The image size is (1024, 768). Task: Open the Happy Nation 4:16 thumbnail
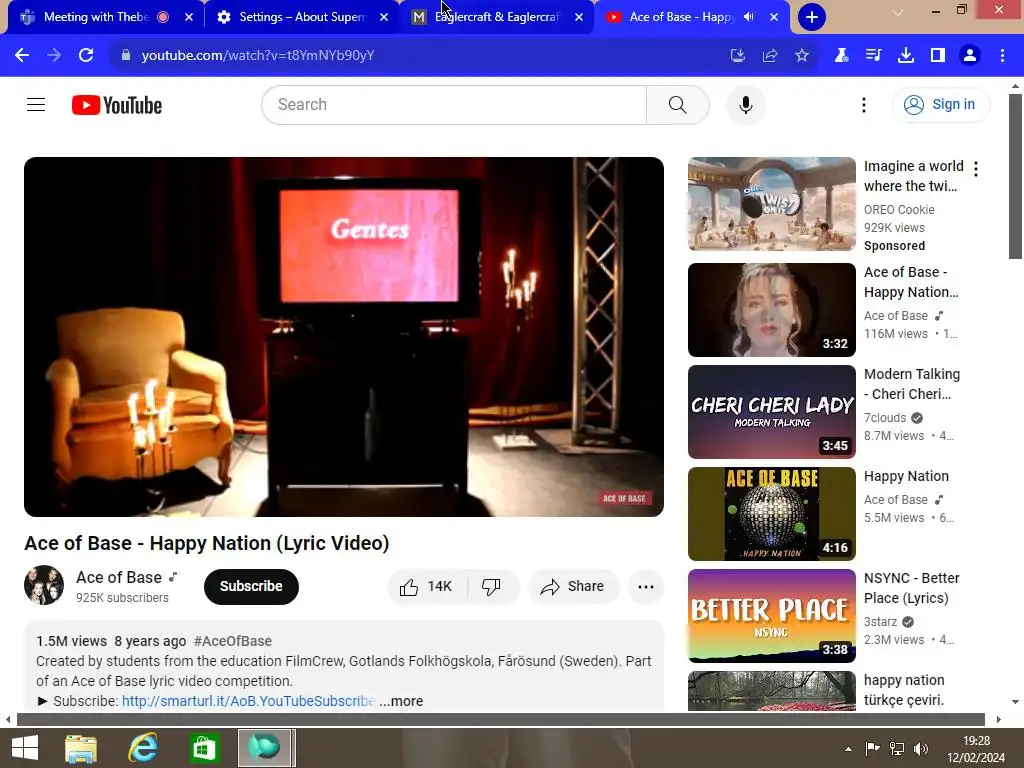(x=771, y=513)
